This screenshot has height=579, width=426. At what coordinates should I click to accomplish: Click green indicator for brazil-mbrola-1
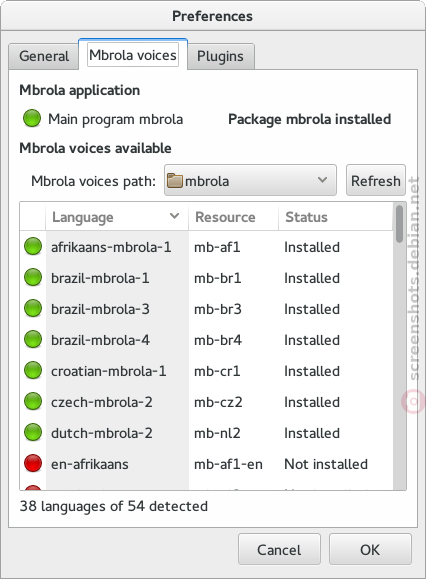pos(33,278)
